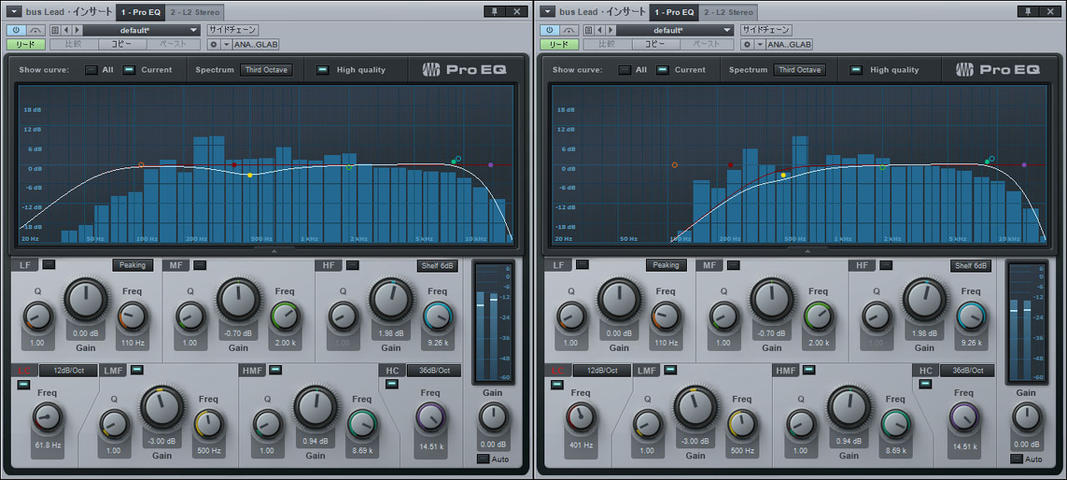The image size is (1067, 480).
Task: Toggle Show curve All in left window
Action: pos(91,69)
